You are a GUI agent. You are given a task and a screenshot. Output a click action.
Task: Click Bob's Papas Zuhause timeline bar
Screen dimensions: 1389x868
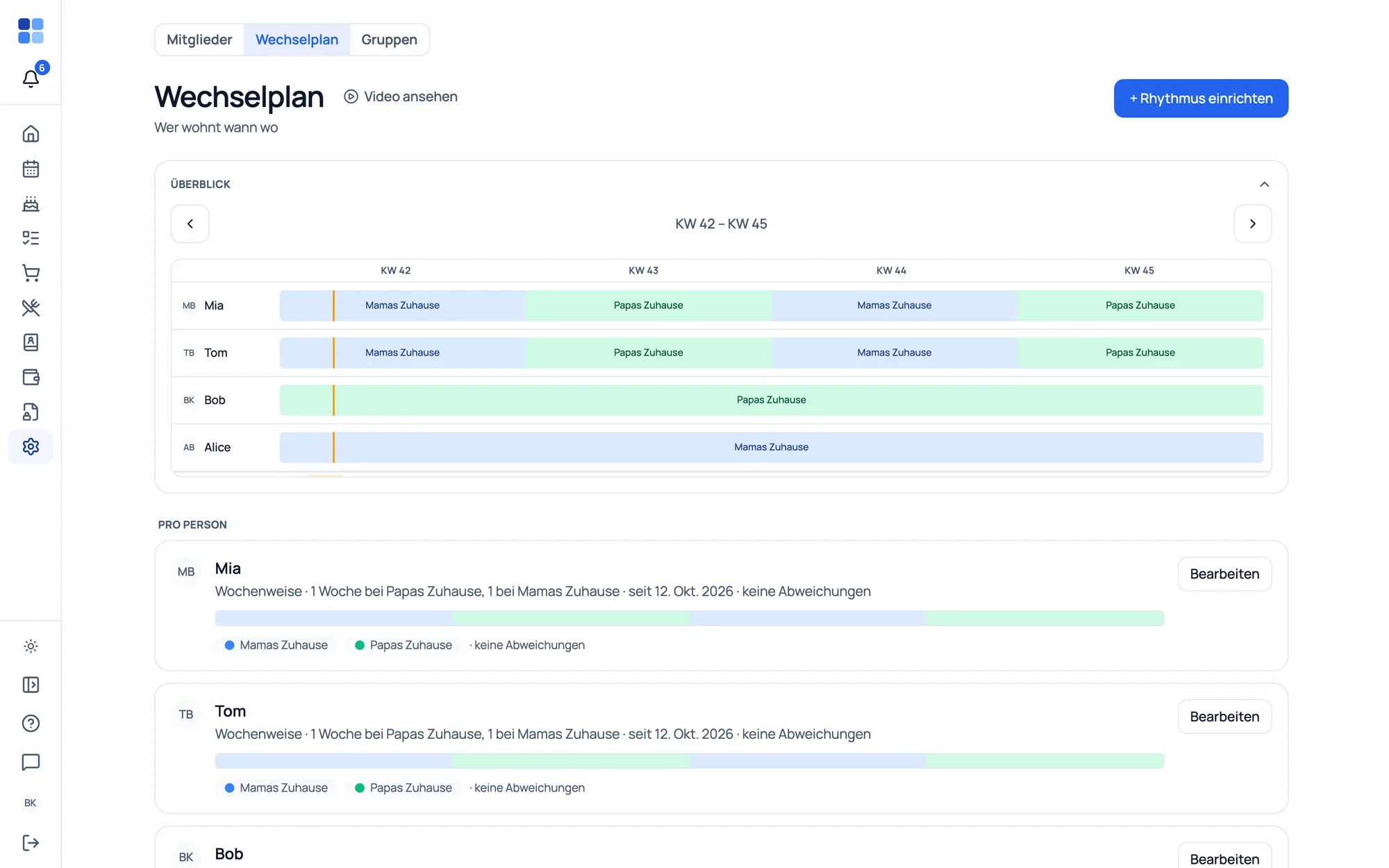(x=772, y=400)
